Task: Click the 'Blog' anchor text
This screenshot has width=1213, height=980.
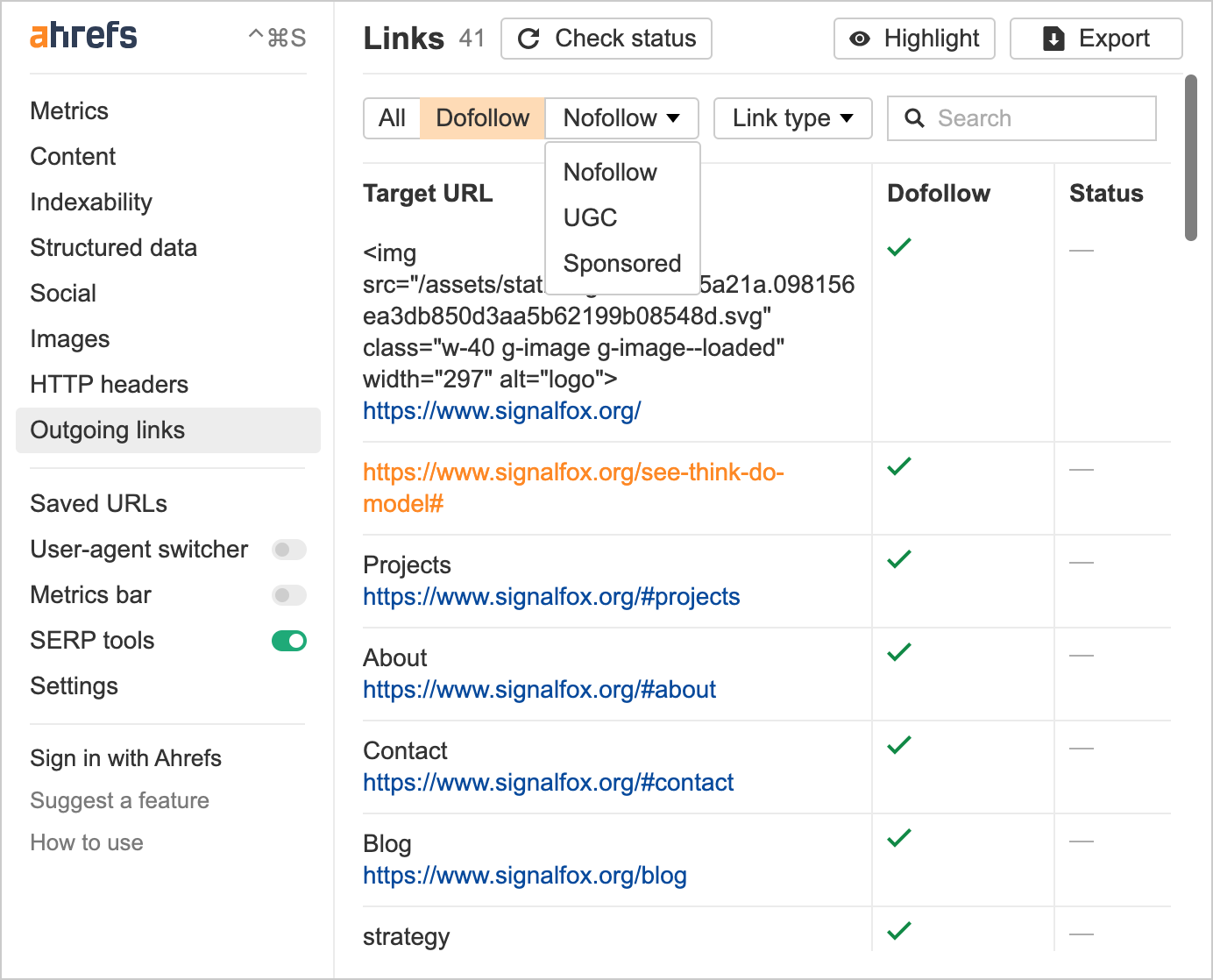Action: [387, 844]
